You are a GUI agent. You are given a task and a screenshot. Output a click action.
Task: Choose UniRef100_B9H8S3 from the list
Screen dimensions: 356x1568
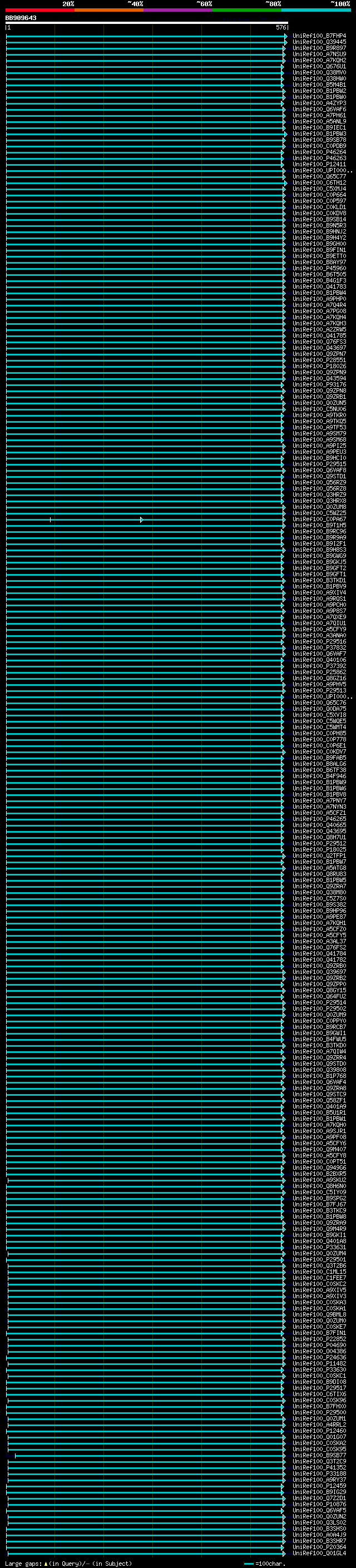click(x=319, y=550)
